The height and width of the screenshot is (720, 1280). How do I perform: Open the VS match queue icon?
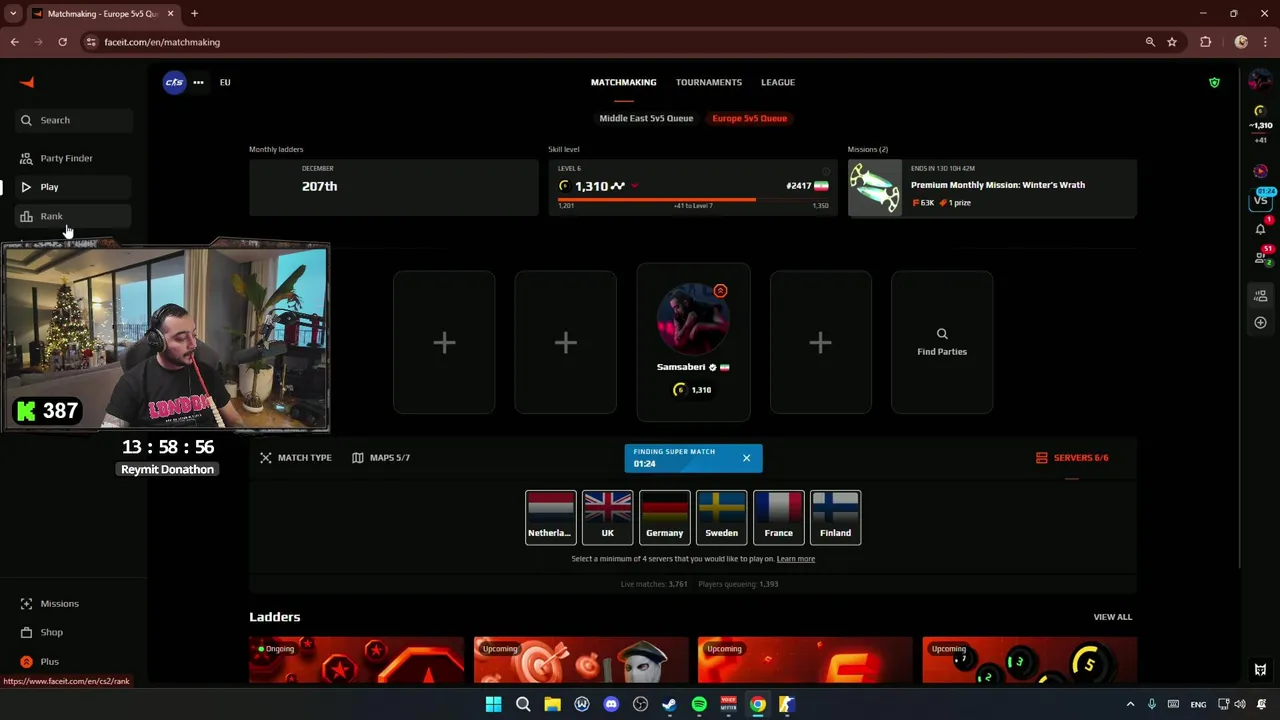tap(1260, 200)
